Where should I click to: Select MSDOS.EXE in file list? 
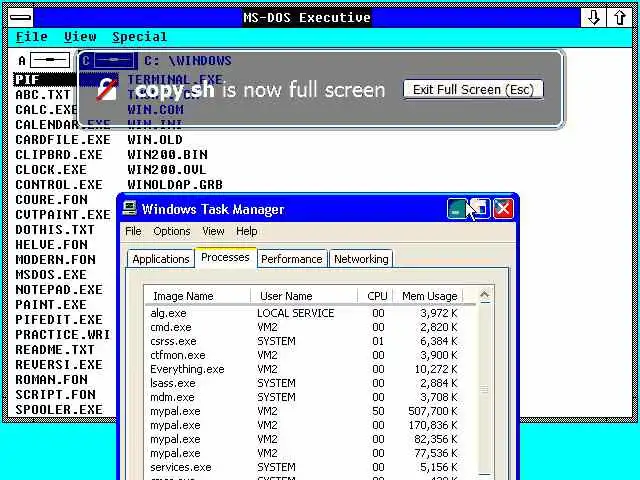pos(51,275)
